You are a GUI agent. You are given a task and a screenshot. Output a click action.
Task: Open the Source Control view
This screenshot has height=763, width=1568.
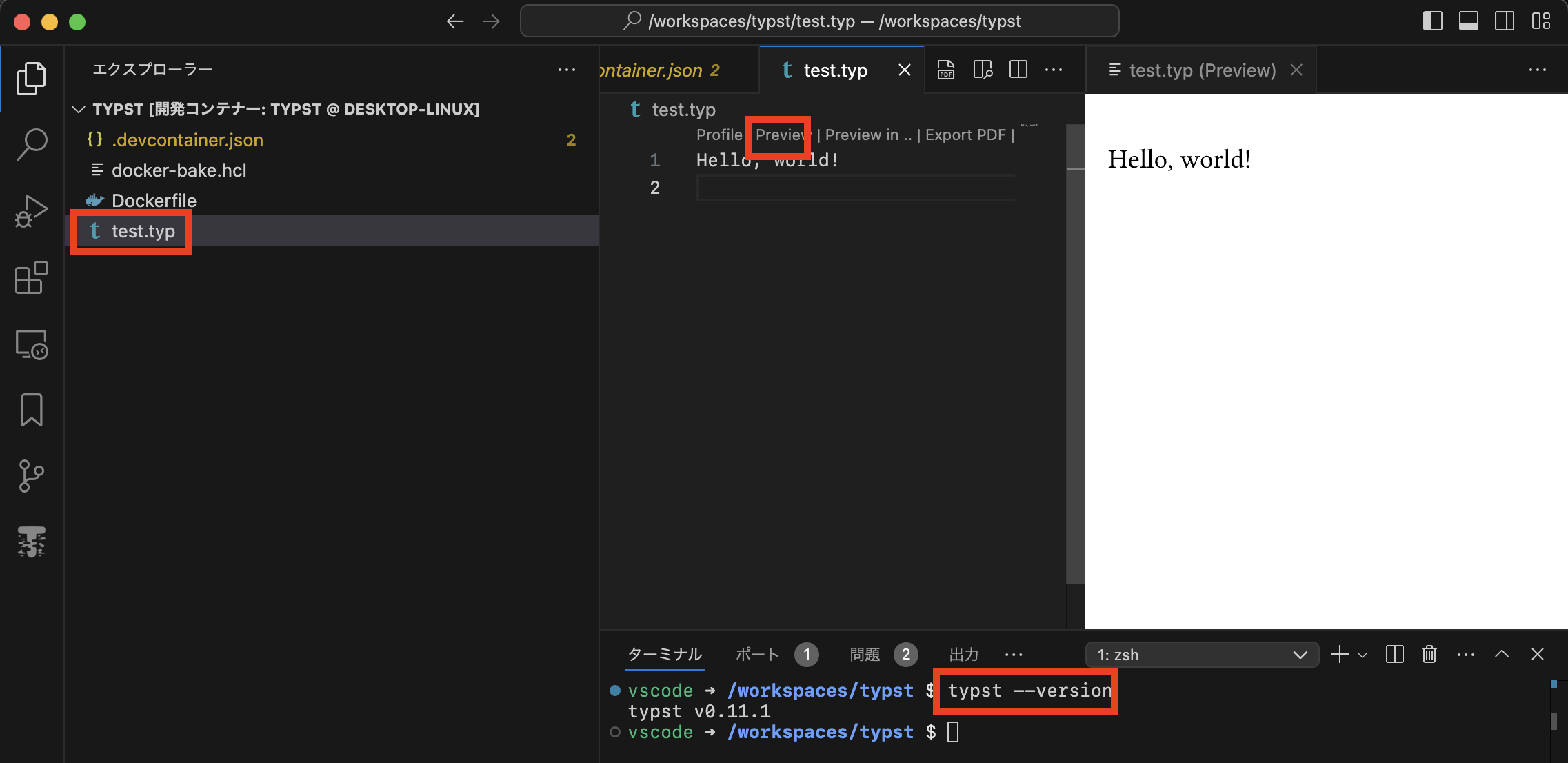[30, 475]
